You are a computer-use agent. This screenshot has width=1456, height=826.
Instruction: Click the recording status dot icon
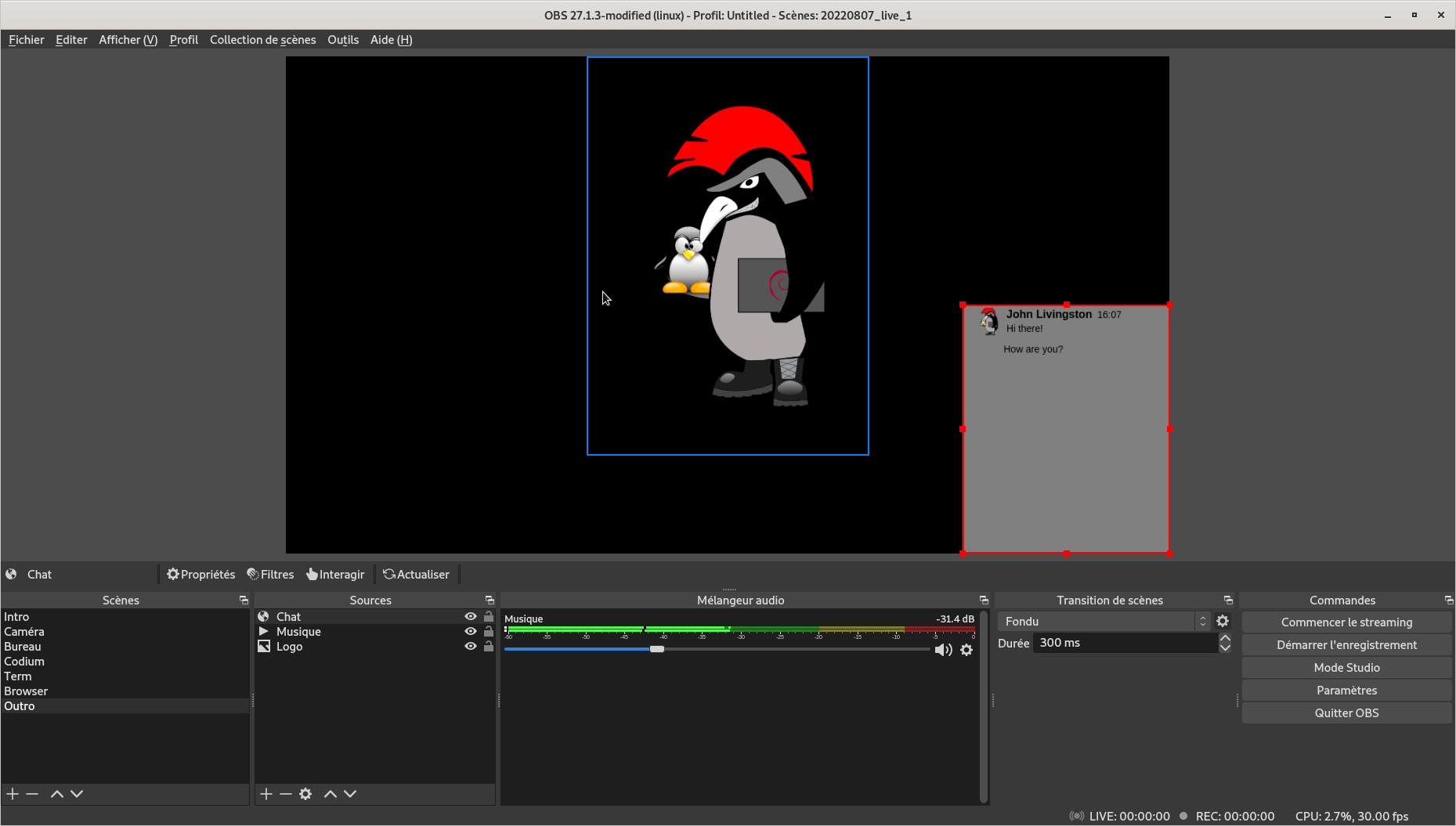(1183, 816)
